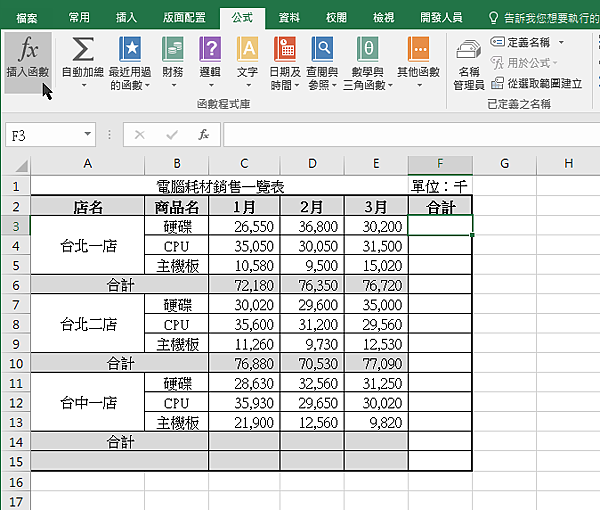Click the lightbulb tell-me icon
The width and height of the screenshot is (600, 510).
point(493,18)
